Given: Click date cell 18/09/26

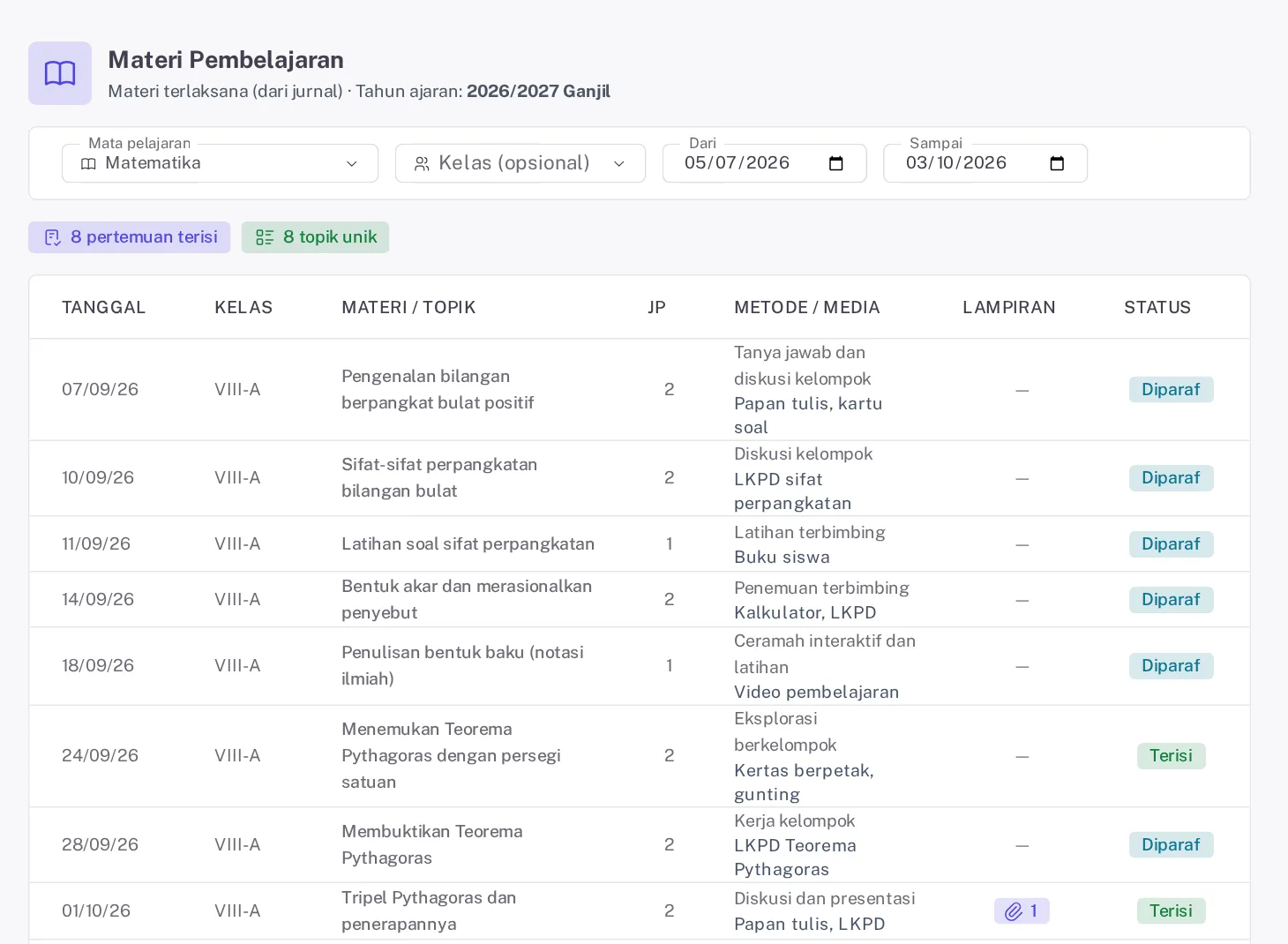Looking at the screenshot, I should 98,666.
